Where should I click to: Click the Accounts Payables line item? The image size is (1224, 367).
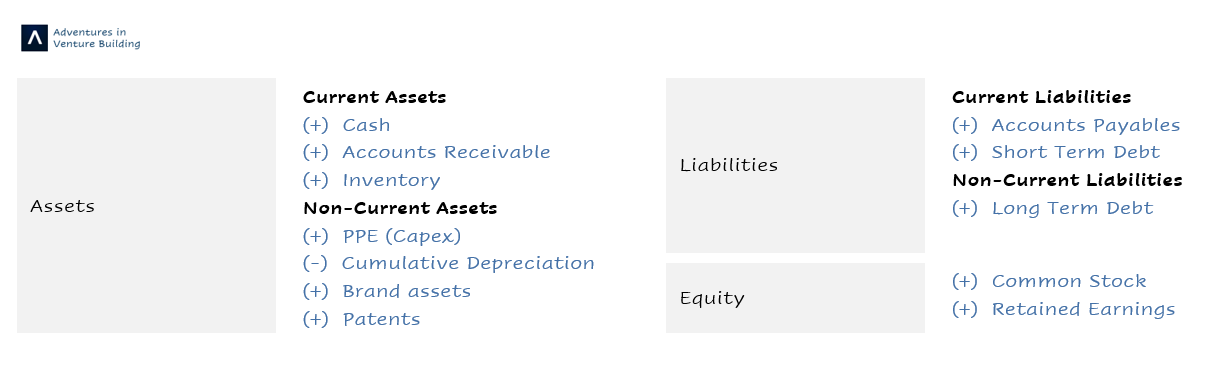pyautogui.click(x=1066, y=125)
